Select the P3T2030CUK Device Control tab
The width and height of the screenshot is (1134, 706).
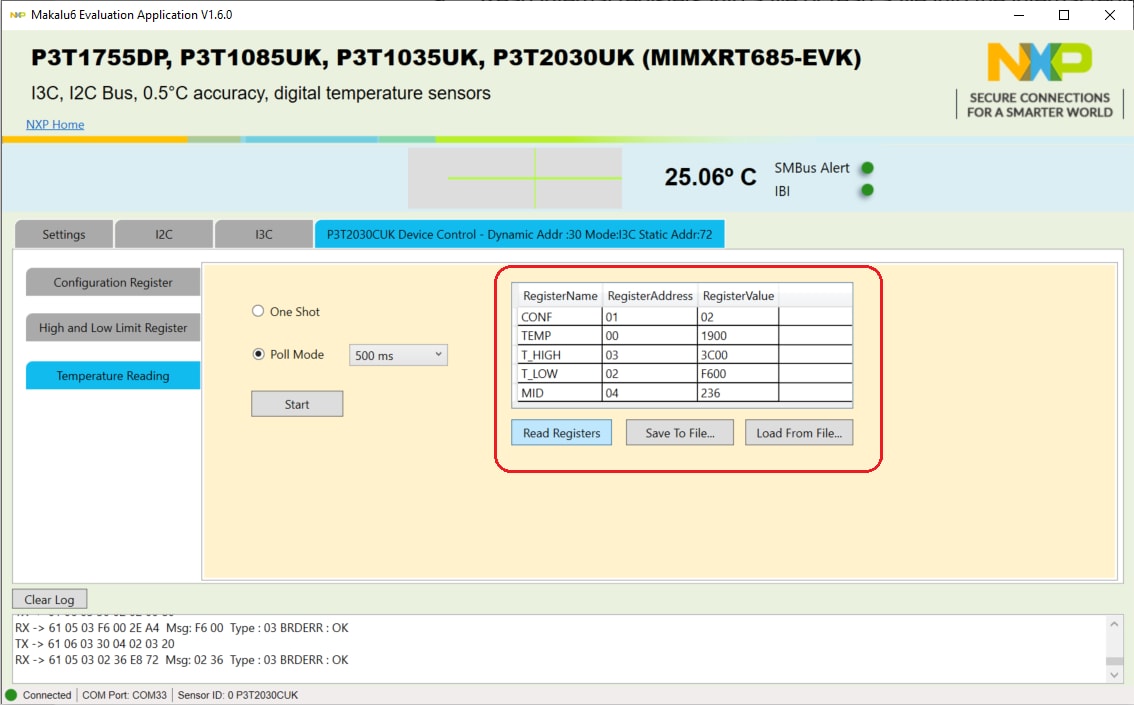519,235
